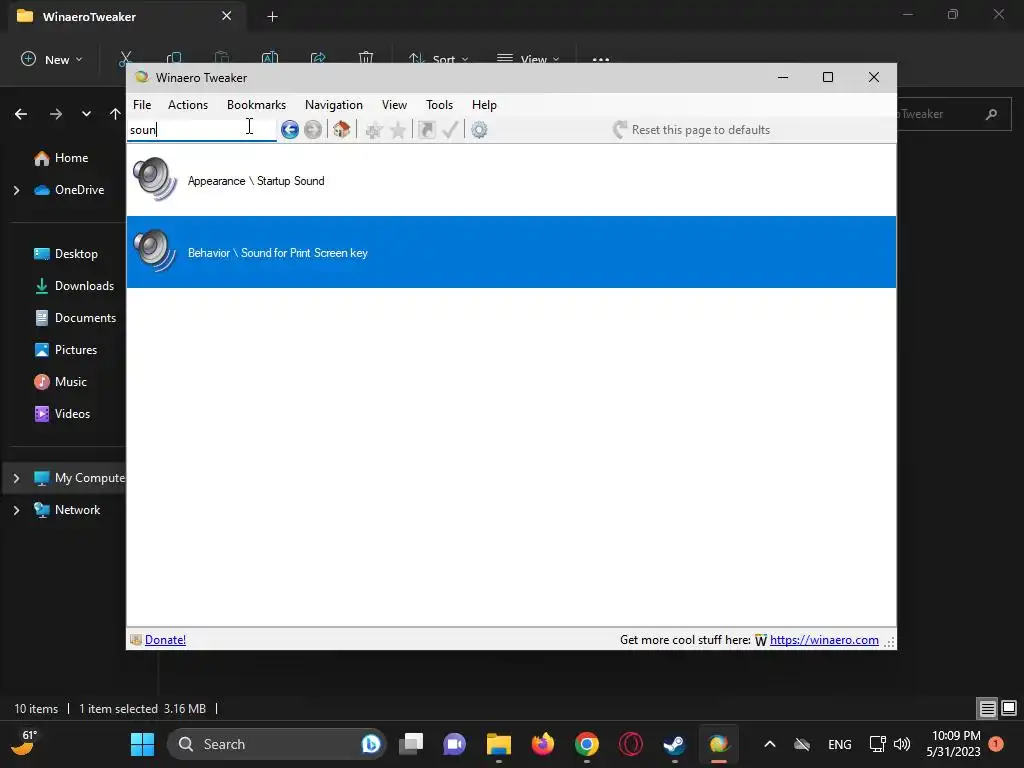
Task: Open the Winaero Tweaker home page icon
Action: pyautogui.click(x=341, y=130)
